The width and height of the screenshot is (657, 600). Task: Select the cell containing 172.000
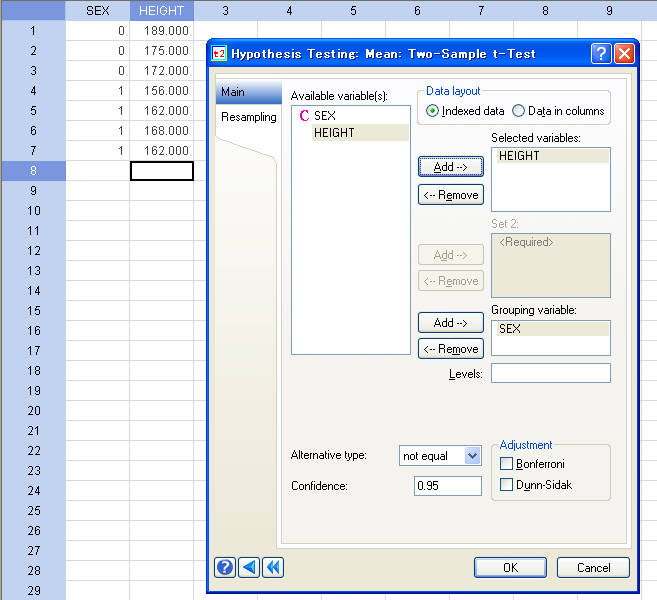pyautogui.click(x=162, y=71)
